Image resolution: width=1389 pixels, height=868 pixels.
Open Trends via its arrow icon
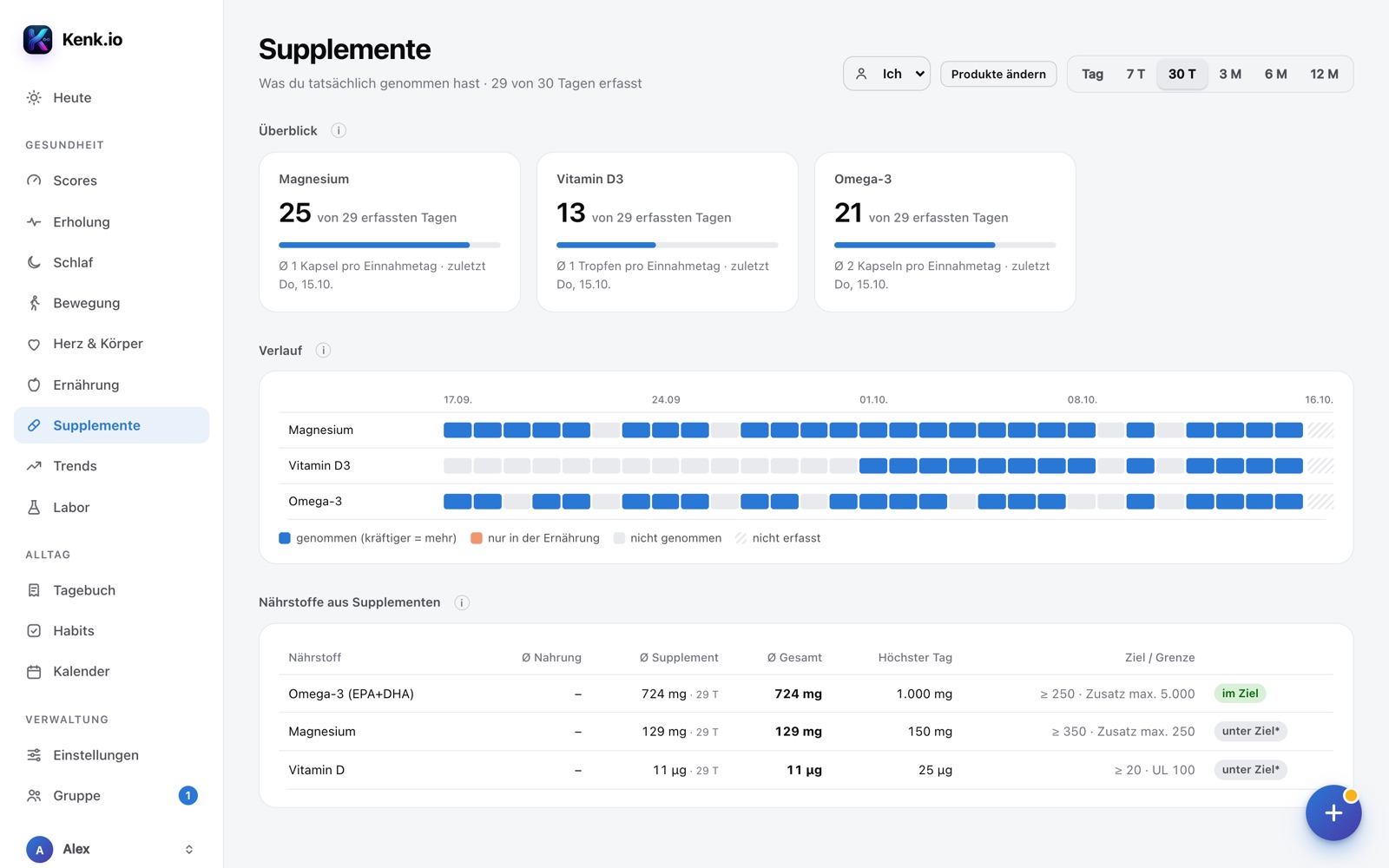(x=34, y=466)
